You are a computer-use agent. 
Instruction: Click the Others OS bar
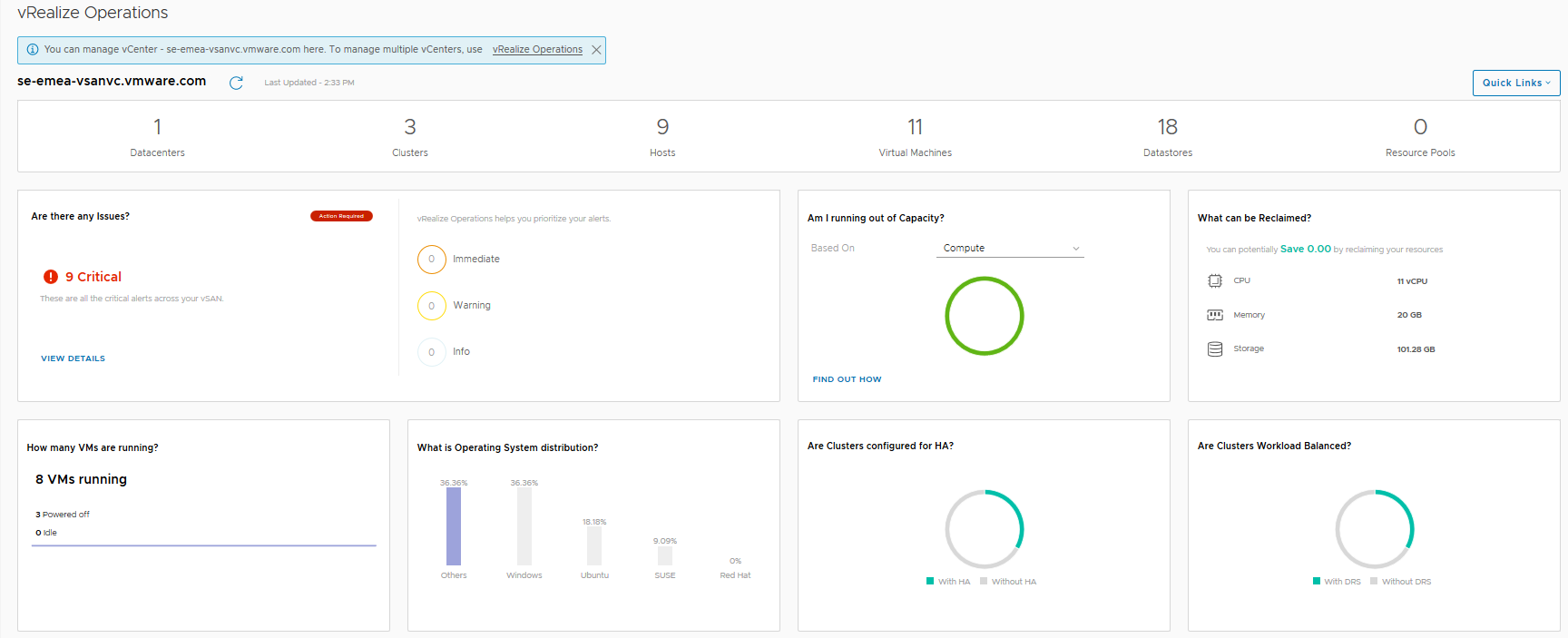pyautogui.click(x=454, y=526)
